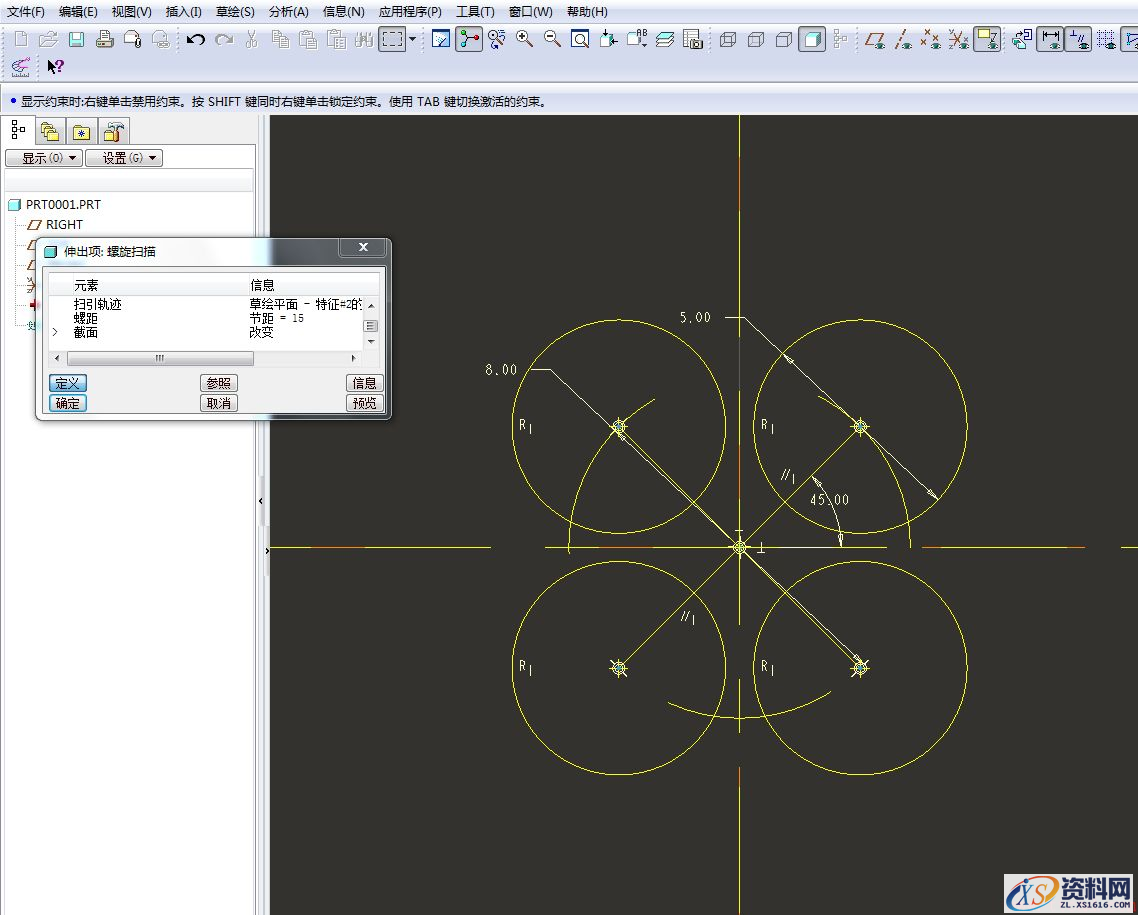Click the printer icon in the toolbar
The height and width of the screenshot is (915, 1138).
[x=104, y=40]
